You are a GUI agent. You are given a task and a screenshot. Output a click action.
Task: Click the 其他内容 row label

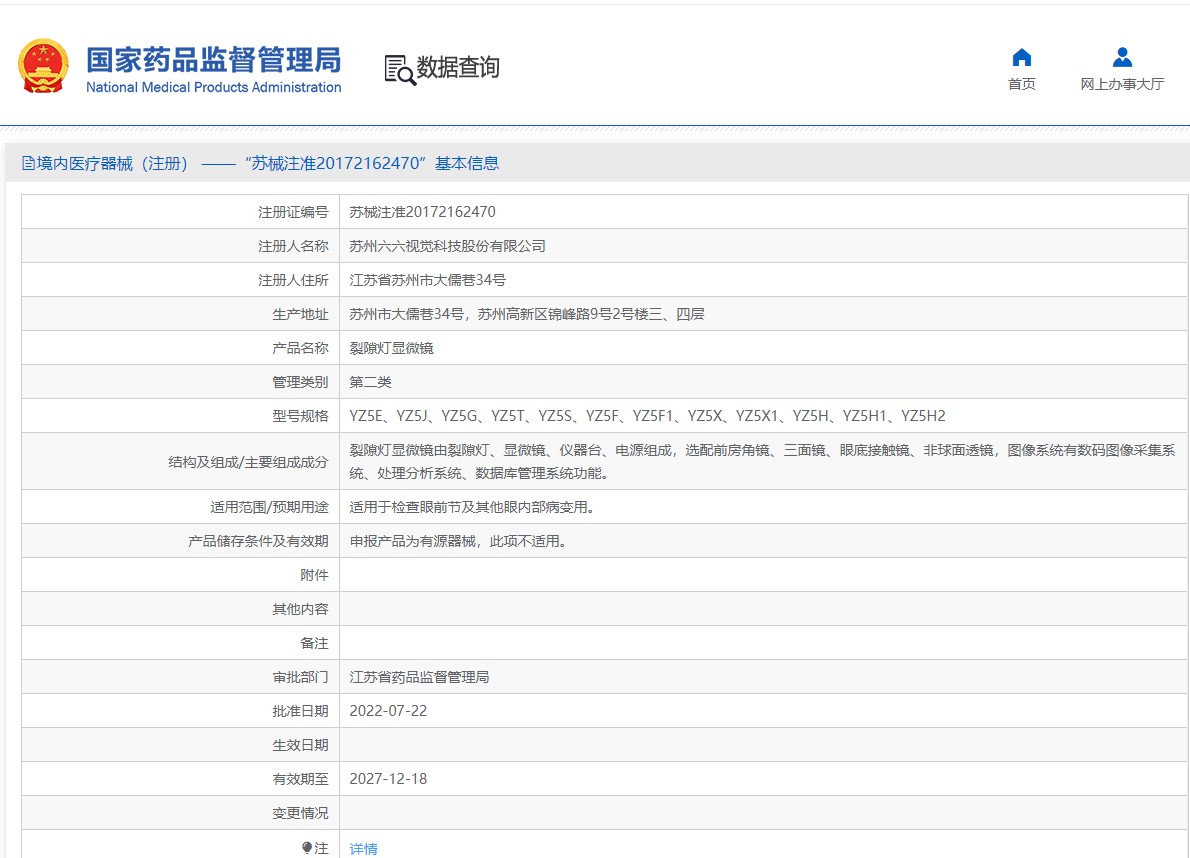(x=301, y=609)
